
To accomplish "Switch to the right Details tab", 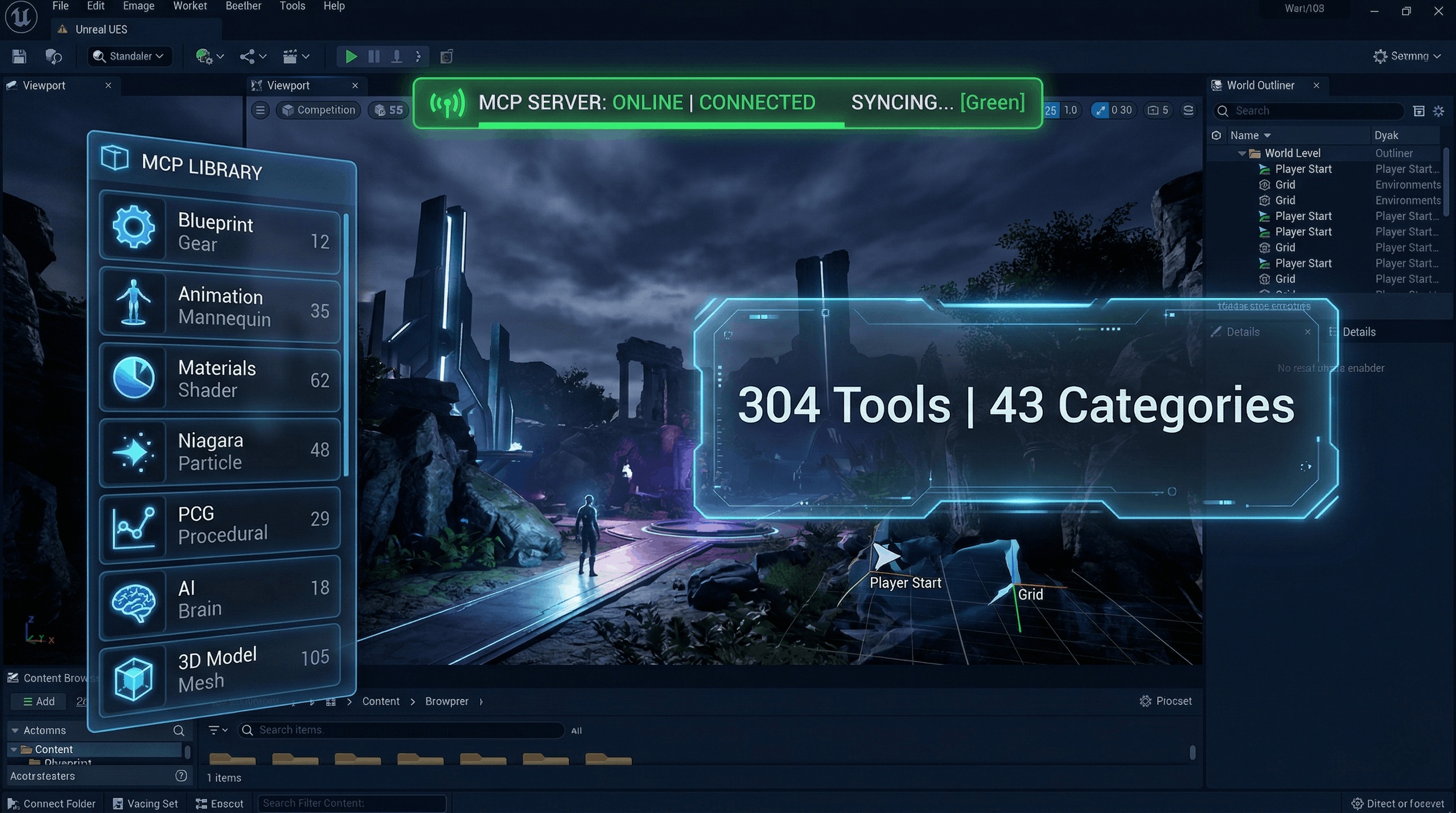I will point(1352,332).
